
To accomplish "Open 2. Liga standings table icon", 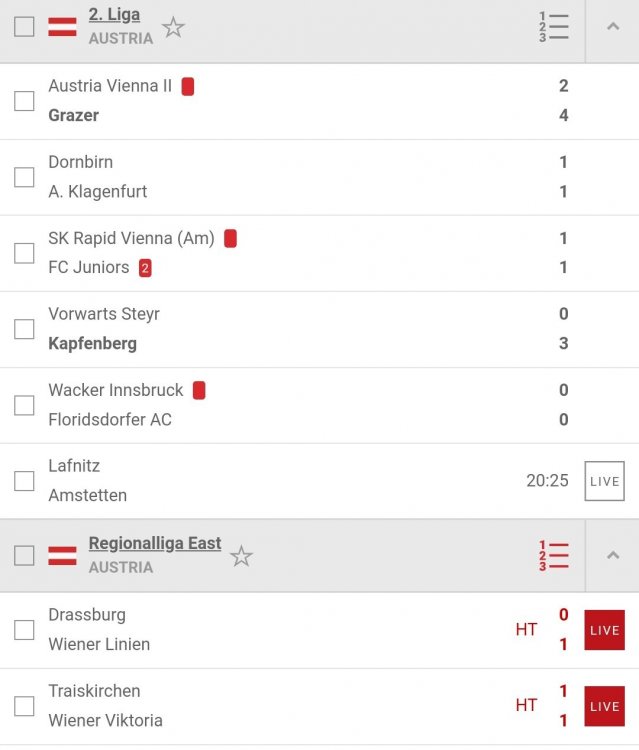I will (x=554, y=27).
